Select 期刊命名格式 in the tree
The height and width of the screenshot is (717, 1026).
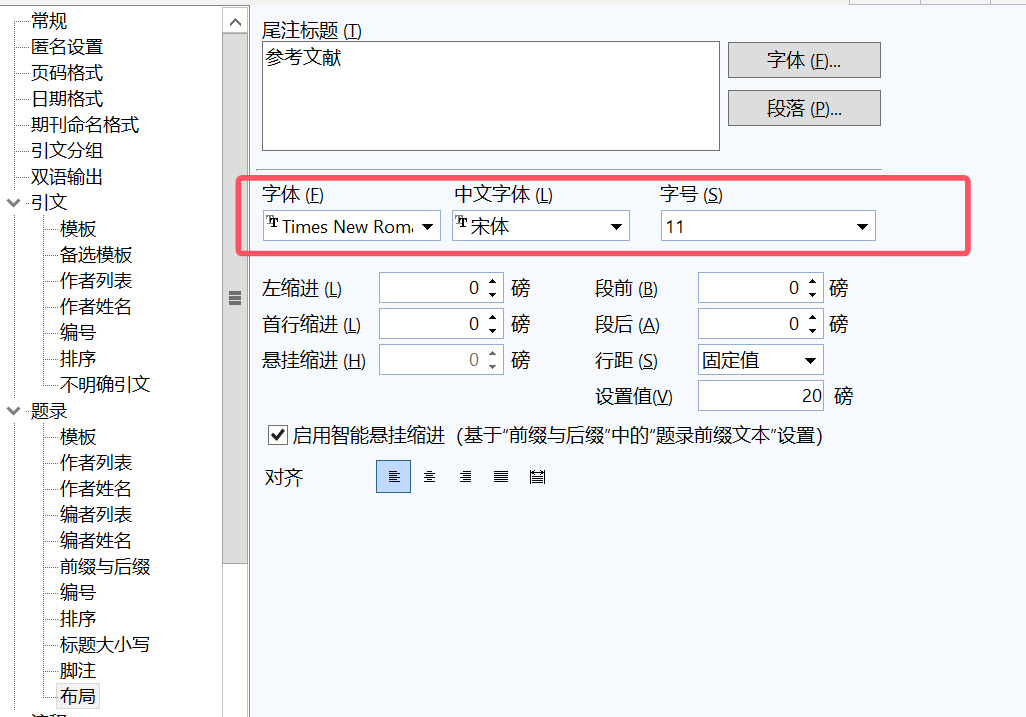click(85, 125)
